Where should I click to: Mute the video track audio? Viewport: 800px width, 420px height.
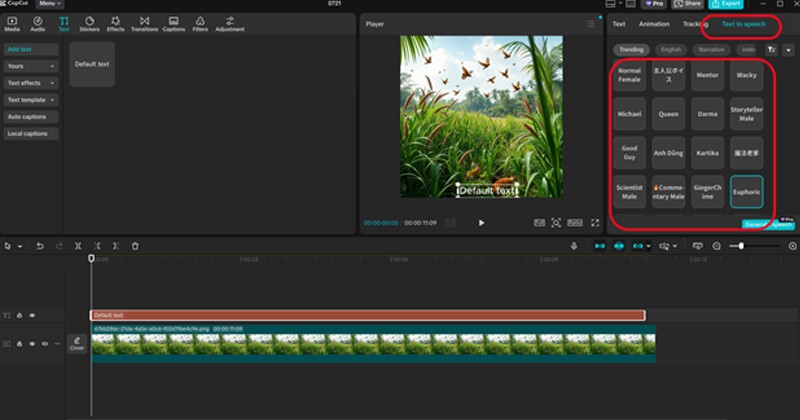(43, 344)
